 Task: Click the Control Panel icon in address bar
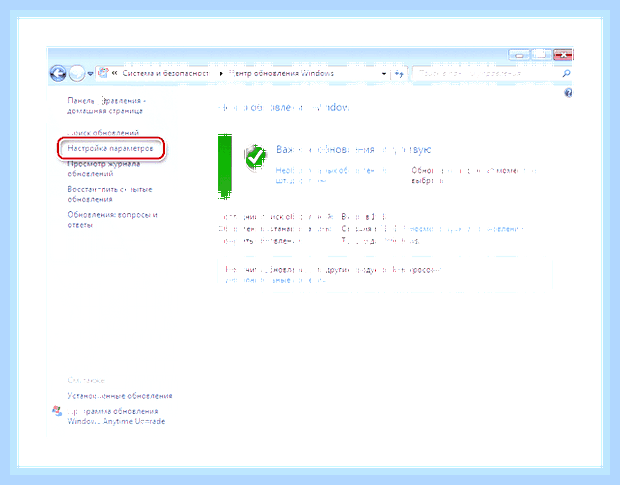[x=103, y=73]
